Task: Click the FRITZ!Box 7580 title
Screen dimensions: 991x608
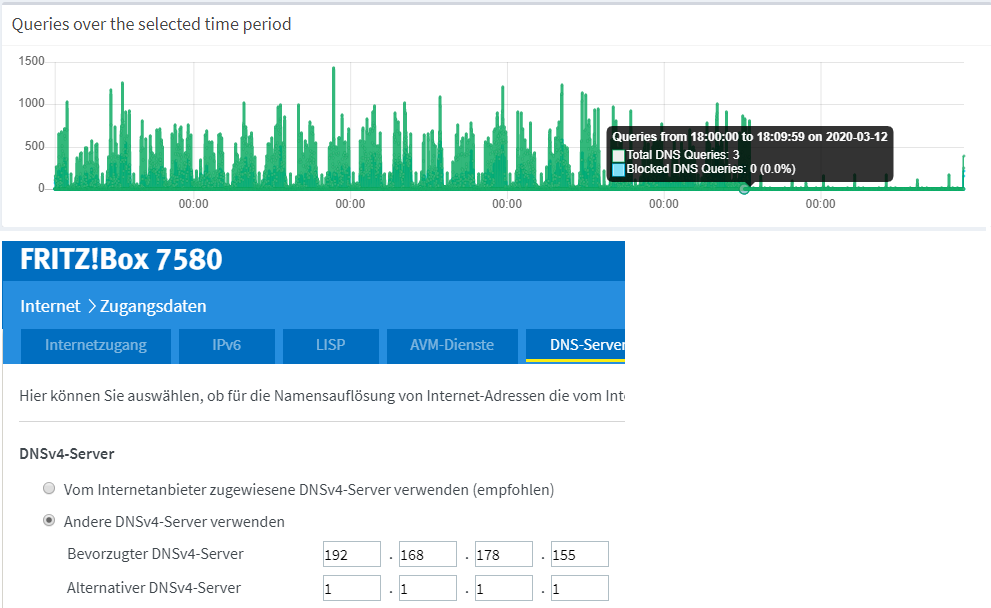Action: click(121, 260)
